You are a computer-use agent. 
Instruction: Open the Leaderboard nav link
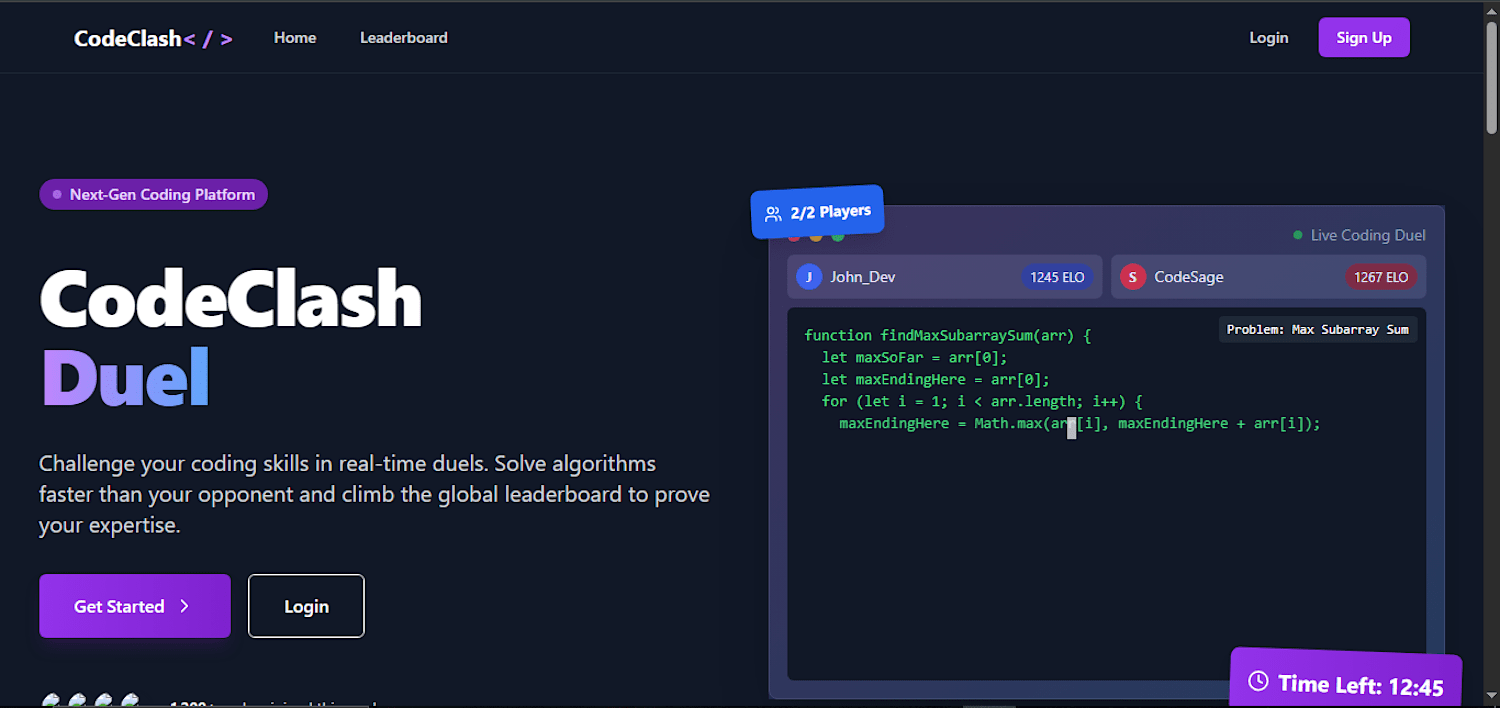404,38
